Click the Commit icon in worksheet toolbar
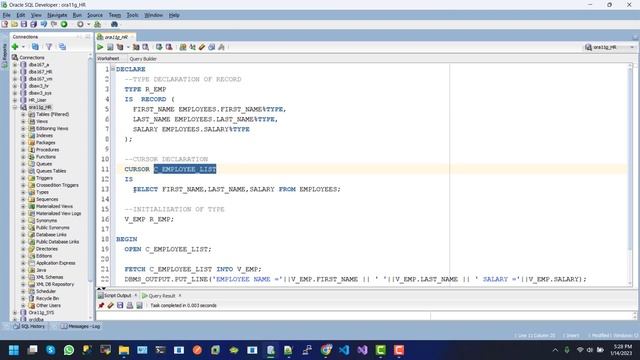Viewport: 640px width, 360px height. pyautogui.click(x=159, y=47)
